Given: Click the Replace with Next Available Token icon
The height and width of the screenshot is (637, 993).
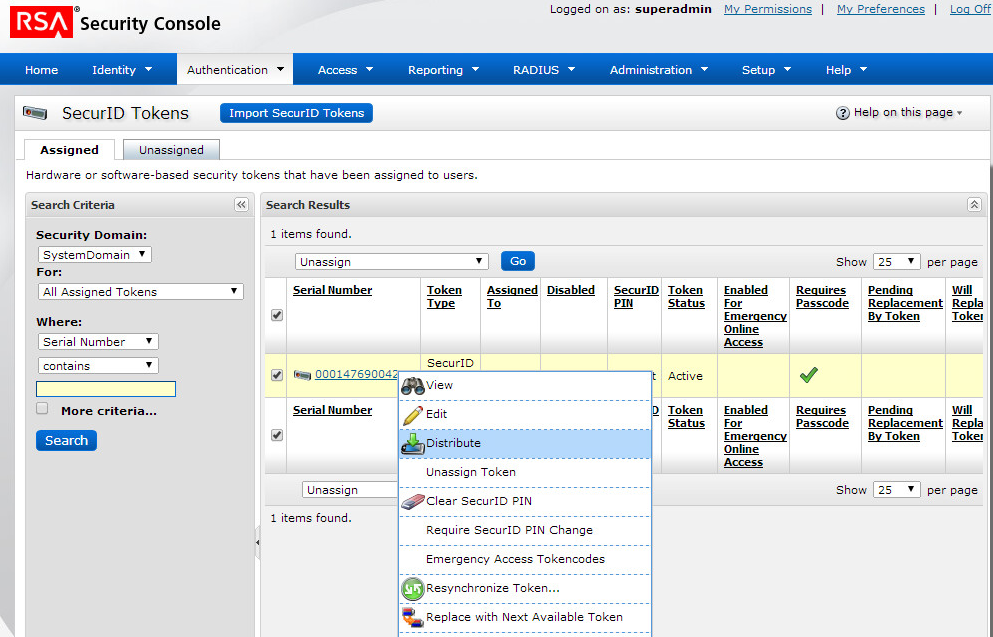Looking at the screenshot, I should click(x=413, y=617).
